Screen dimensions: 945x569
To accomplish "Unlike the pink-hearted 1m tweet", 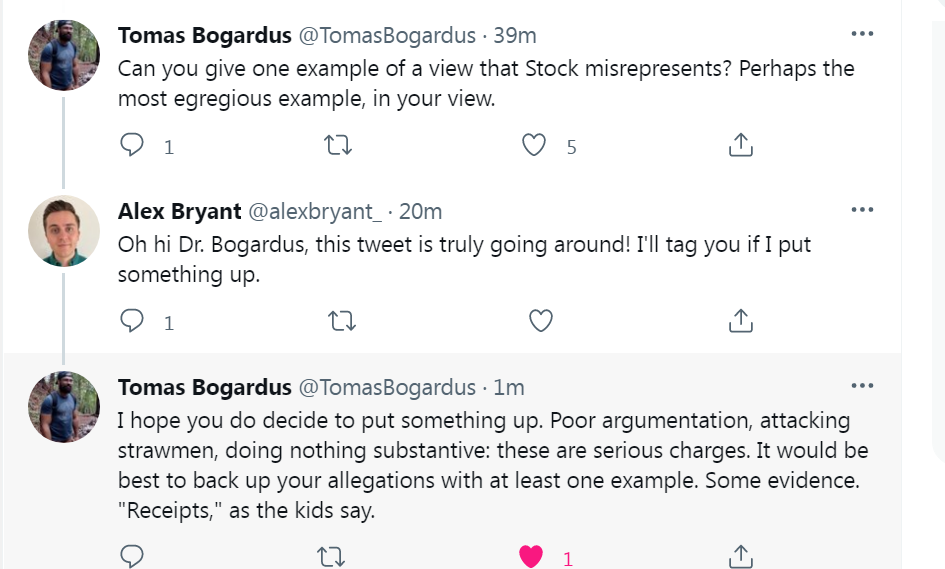I will click(531, 557).
